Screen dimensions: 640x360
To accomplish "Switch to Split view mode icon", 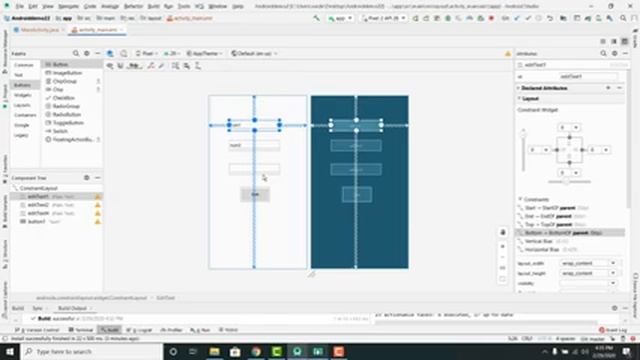I will 614,41.
